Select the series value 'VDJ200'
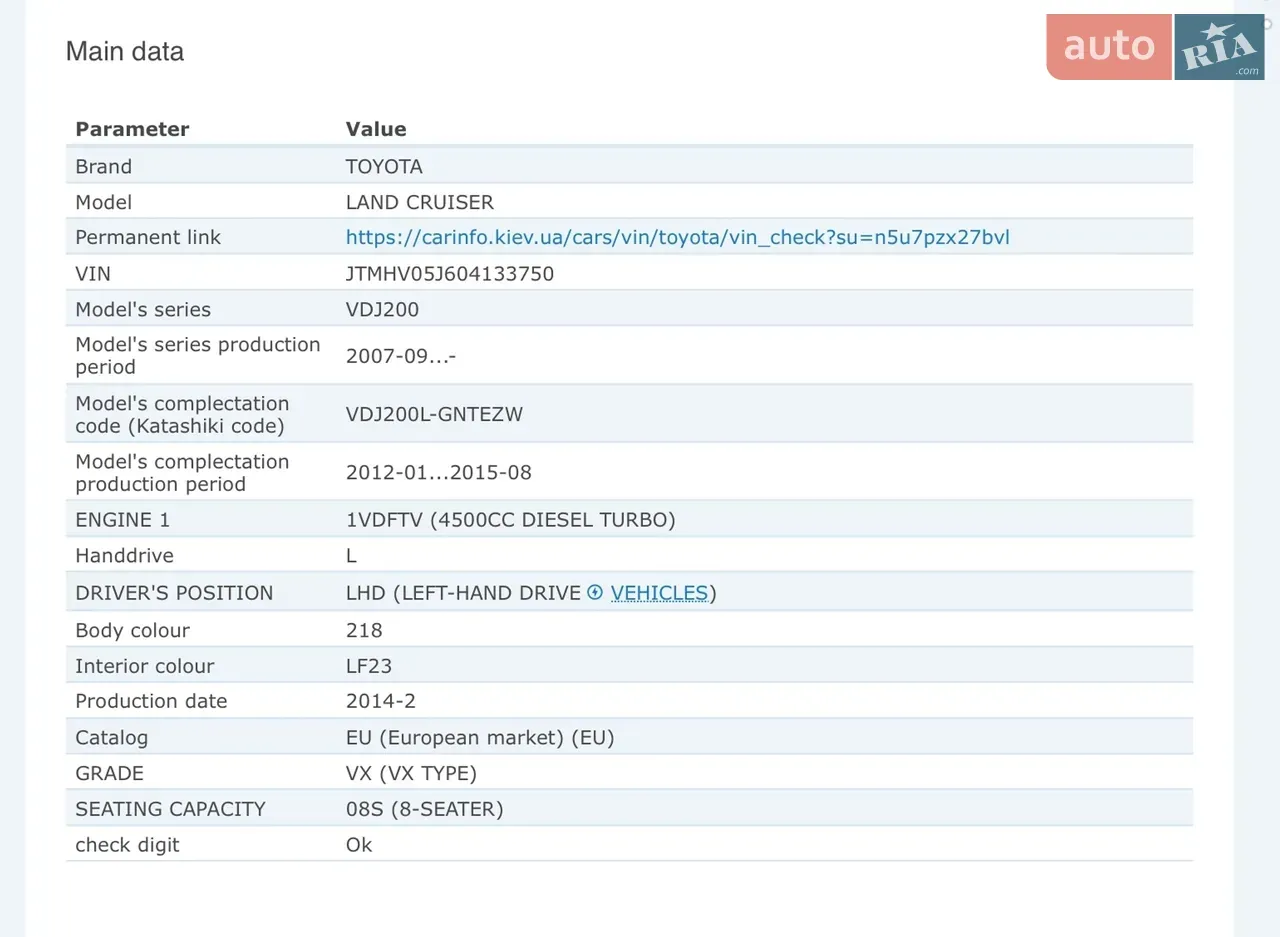 (383, 309)
